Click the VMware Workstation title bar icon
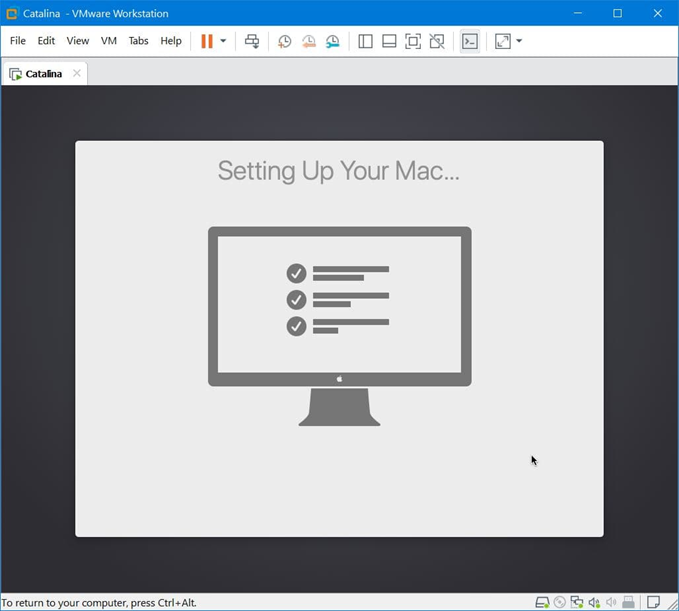 (x=12, y=13)
